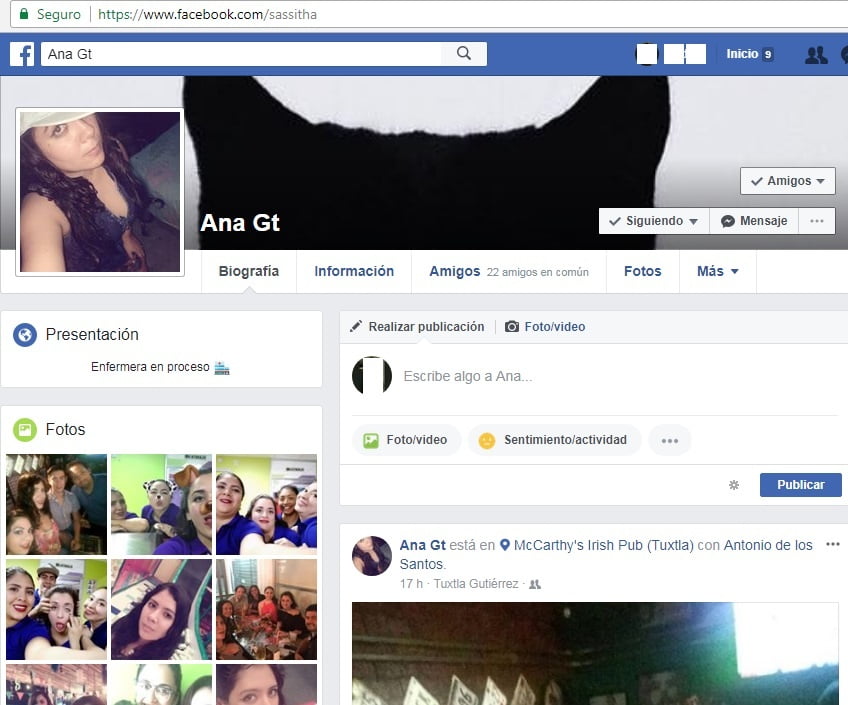Open restaurant table group photo thumbnail
Image resolution: width=848 pixels, height=705 pixels.
coord(267,609)
